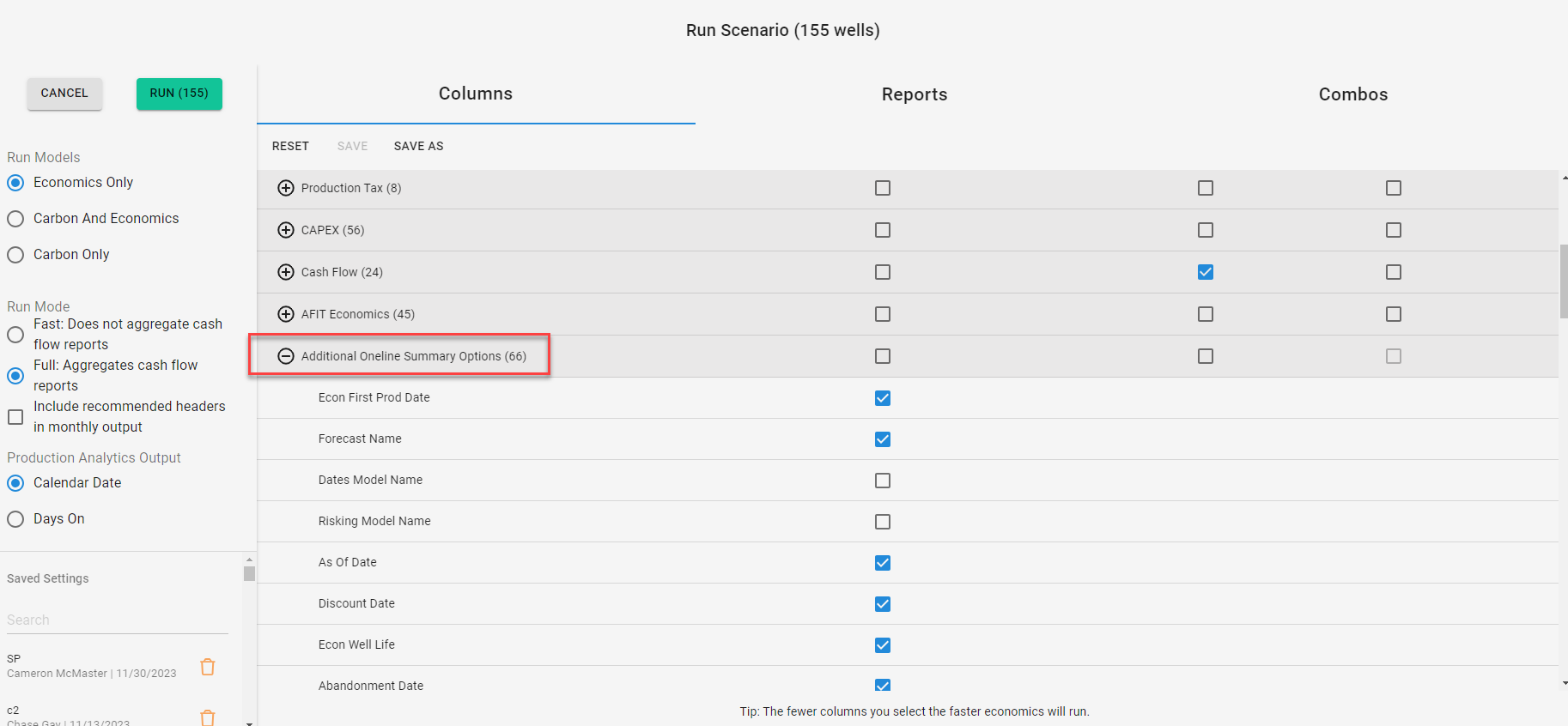This screenshot has height=726, width=1568.
Task: Expand the Production Tax group
Action: tap(286, 188)
